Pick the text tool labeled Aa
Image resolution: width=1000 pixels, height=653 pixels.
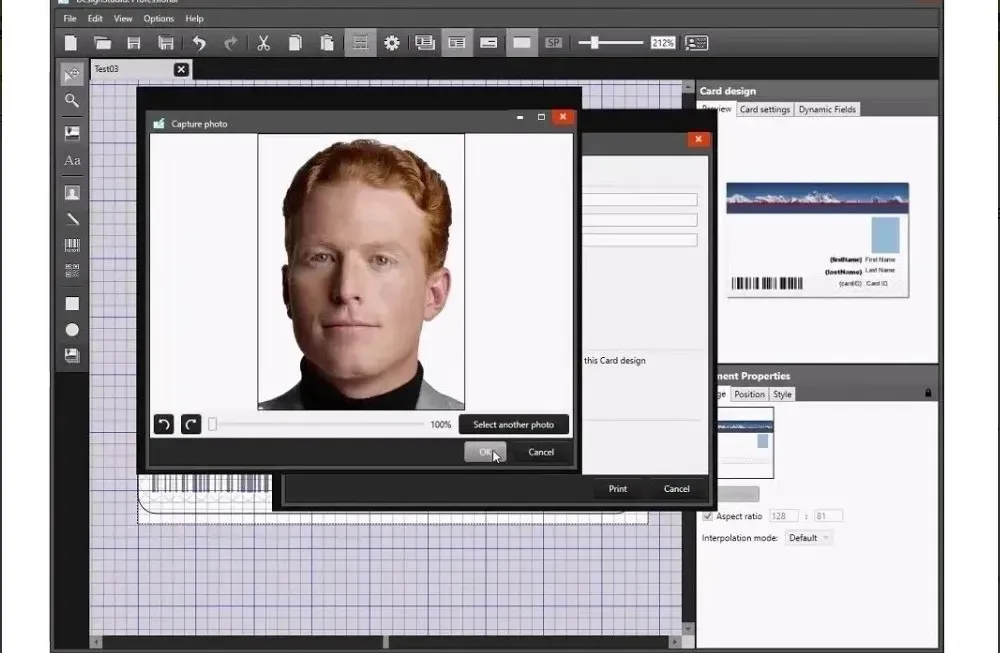72,160
